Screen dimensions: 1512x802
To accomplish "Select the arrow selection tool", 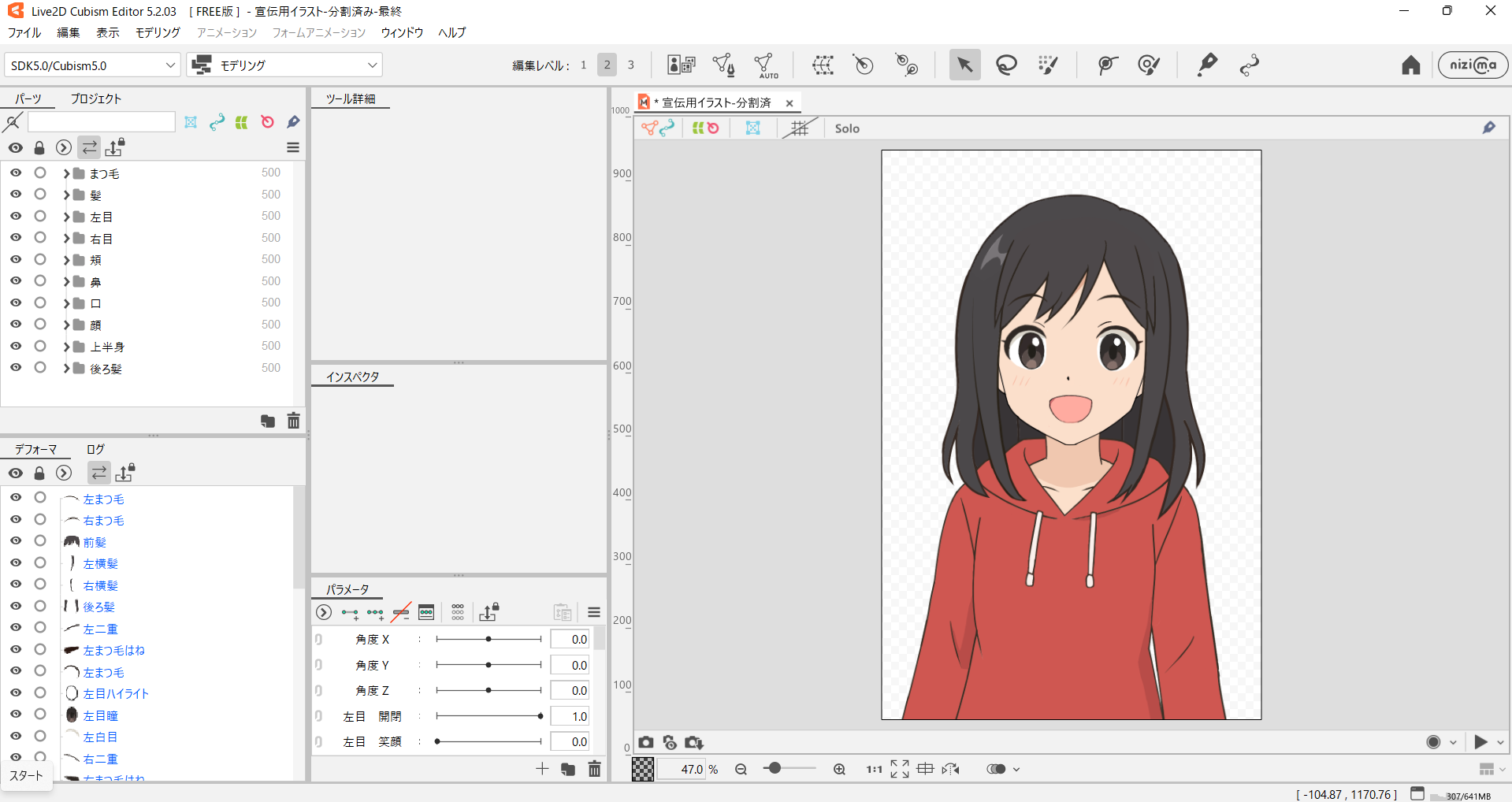I will [x=964, y=65].
